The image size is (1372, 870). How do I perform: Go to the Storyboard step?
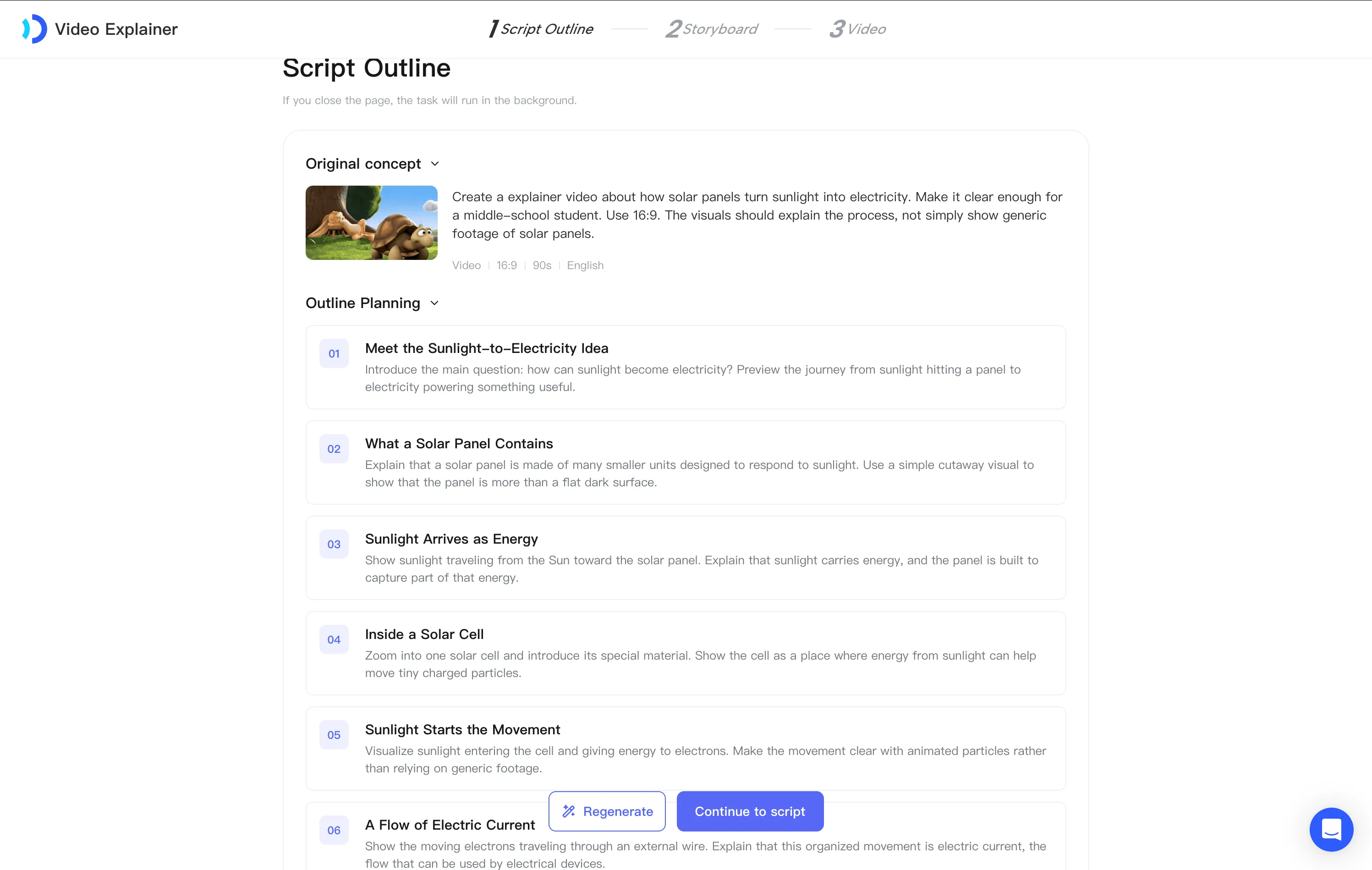point(712,28)
